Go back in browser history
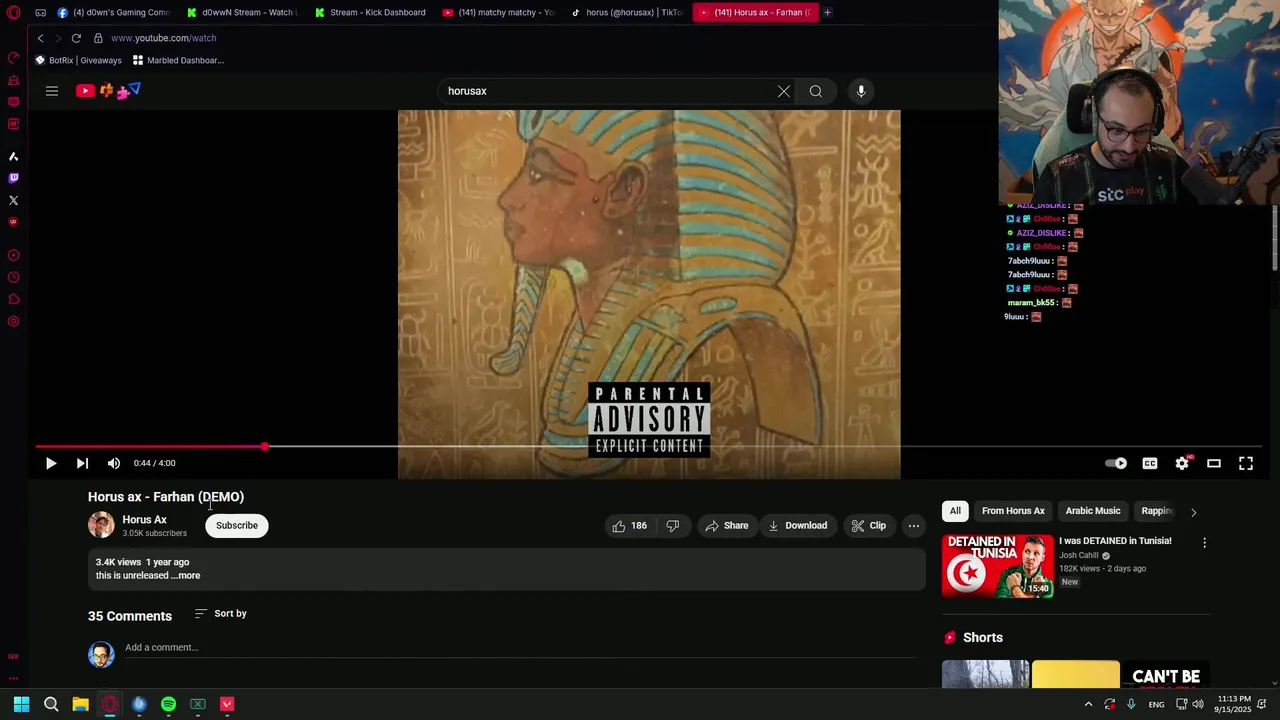 40,38
